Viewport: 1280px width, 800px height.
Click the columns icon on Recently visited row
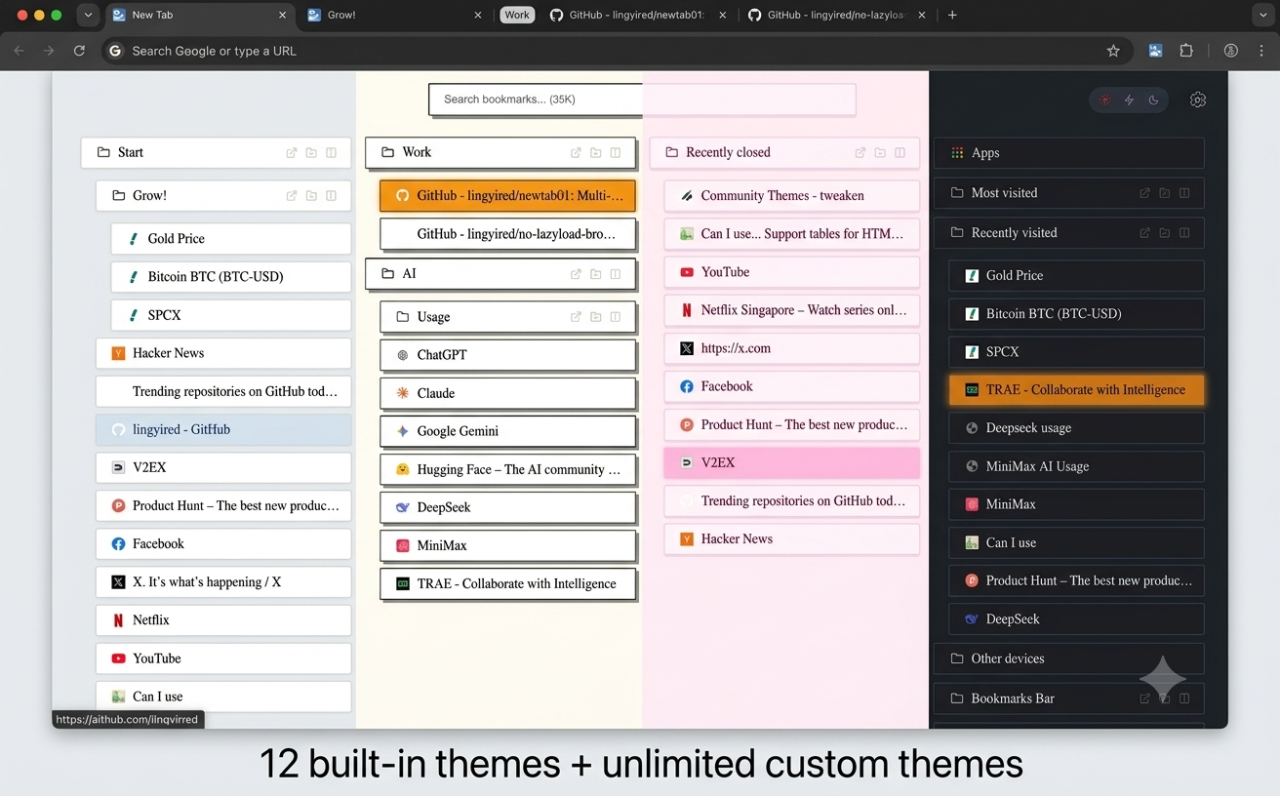click(1184, 233)
